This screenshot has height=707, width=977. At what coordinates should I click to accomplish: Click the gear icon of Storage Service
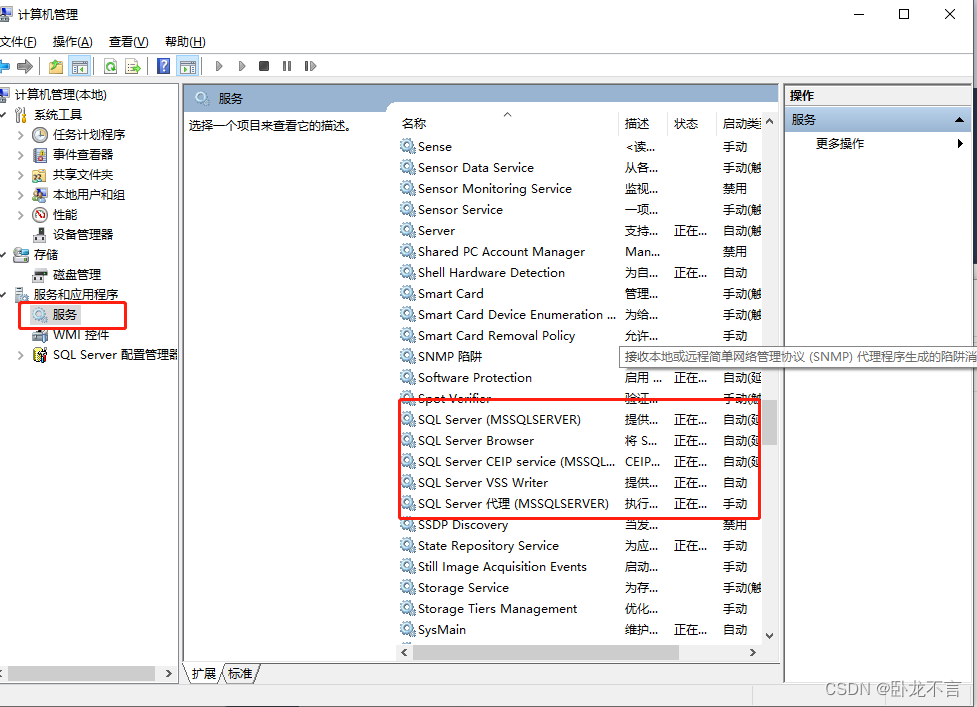click(407, 587)
